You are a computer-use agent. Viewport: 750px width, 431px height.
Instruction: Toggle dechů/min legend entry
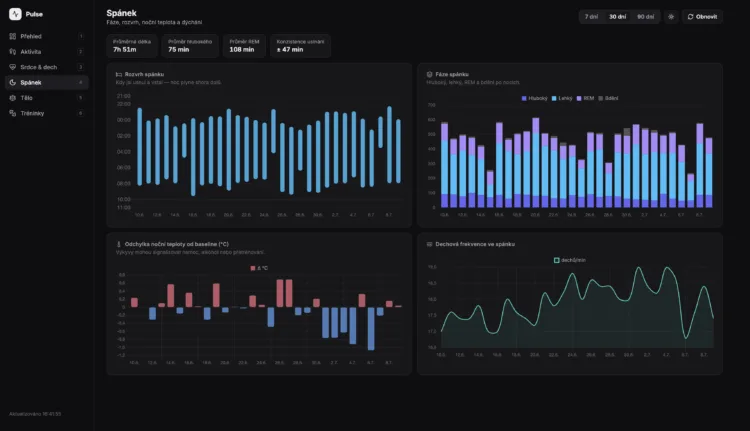570,260
